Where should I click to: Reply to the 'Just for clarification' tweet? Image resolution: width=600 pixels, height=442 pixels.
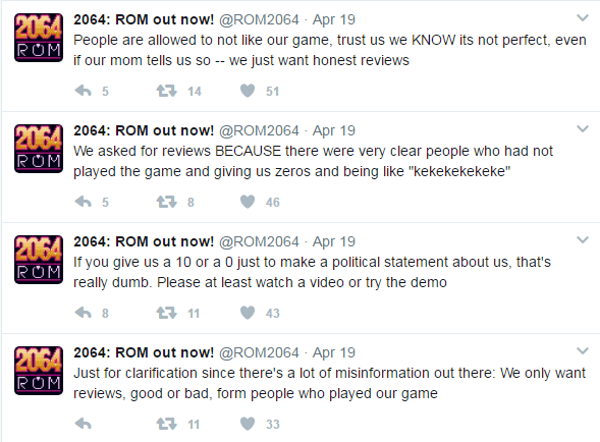click(83, 424)
